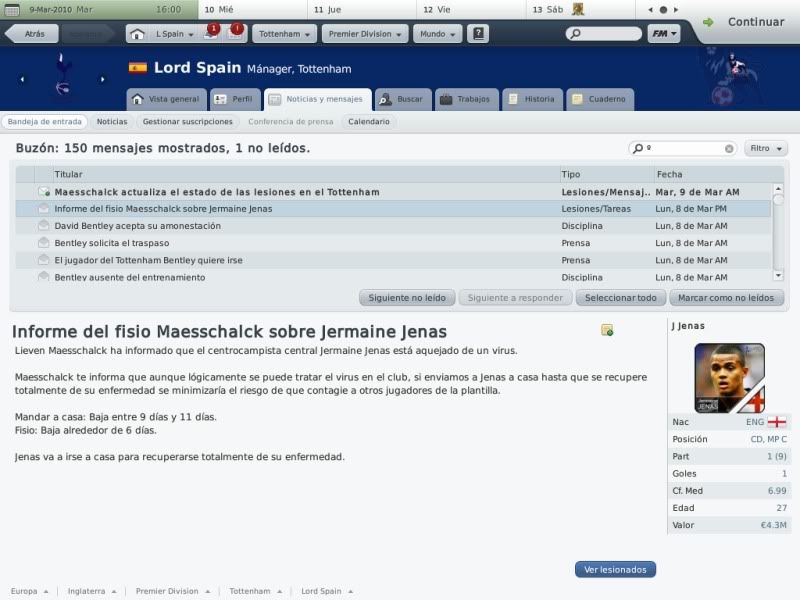The height and width of the screenshot is (600, 800).
Task: Open Gestionar suscripciones sub-tab
Action: click(187, 122)
